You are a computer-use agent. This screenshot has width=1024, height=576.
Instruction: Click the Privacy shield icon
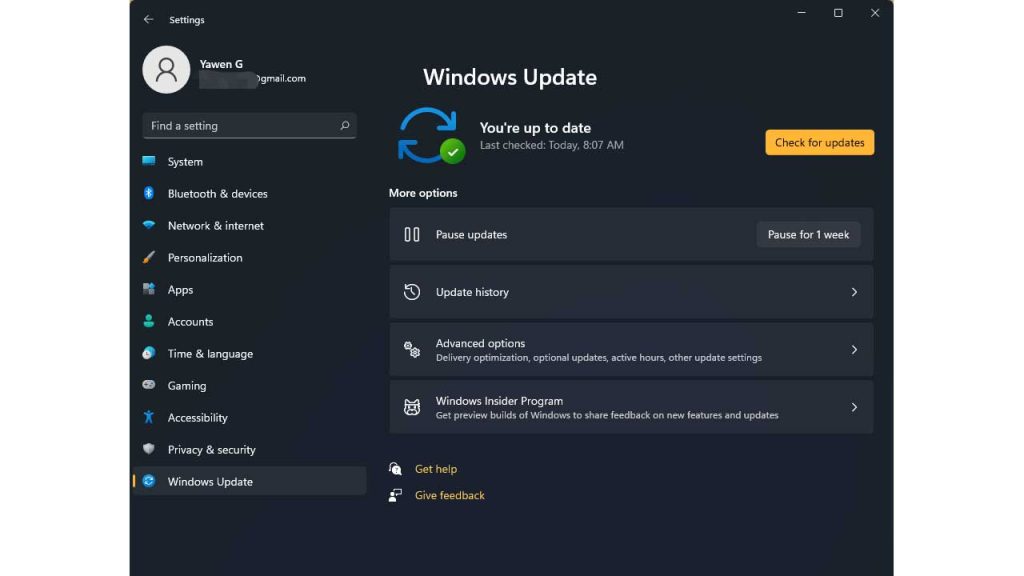(x=149, y=449)
